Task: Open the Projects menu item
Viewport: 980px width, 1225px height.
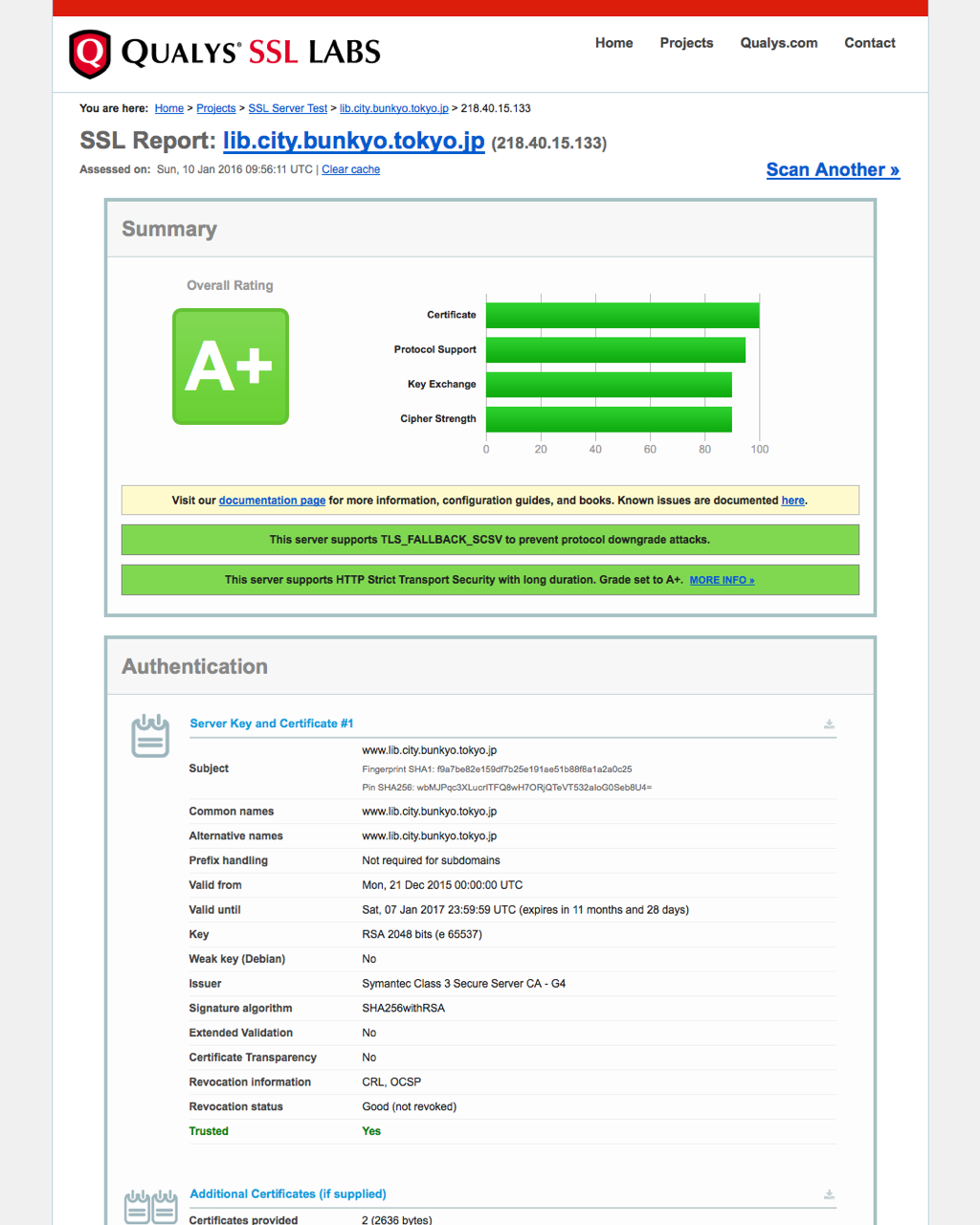Action: pyautogui.click(x=686, y=43)
